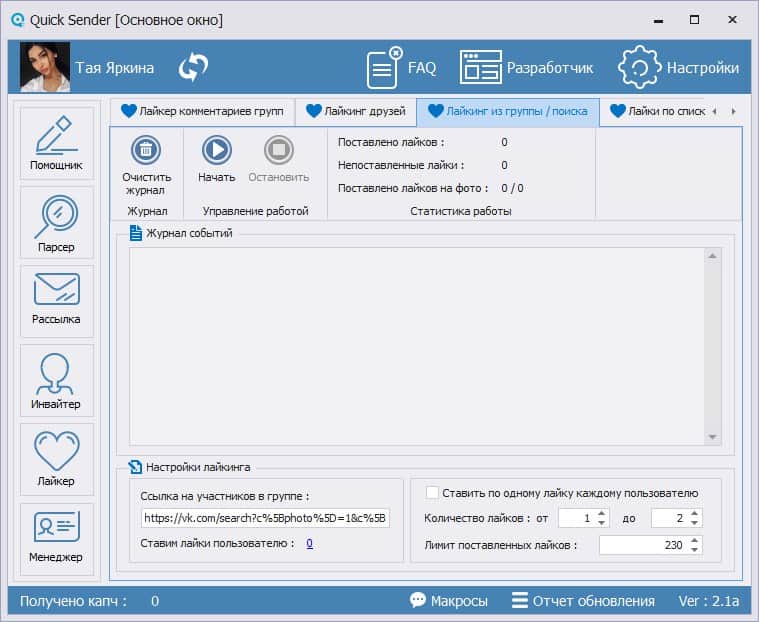Click the Настройки лайкинга section icon
The width and height of the screenshot is (759, 622).
click(135, 467)
